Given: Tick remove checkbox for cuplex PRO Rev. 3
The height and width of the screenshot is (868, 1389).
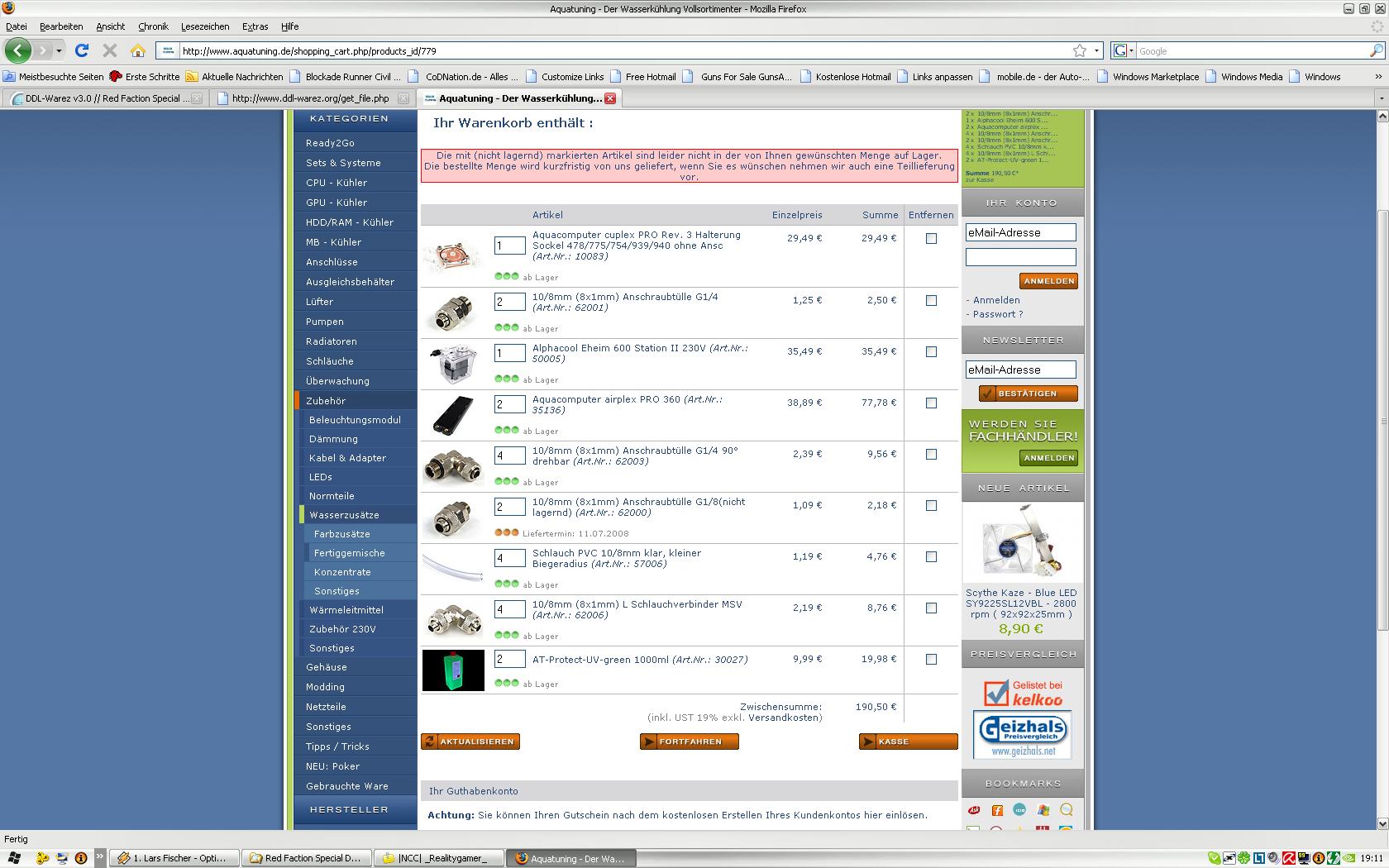Looking at the screenshot, I should pos(931,239).
